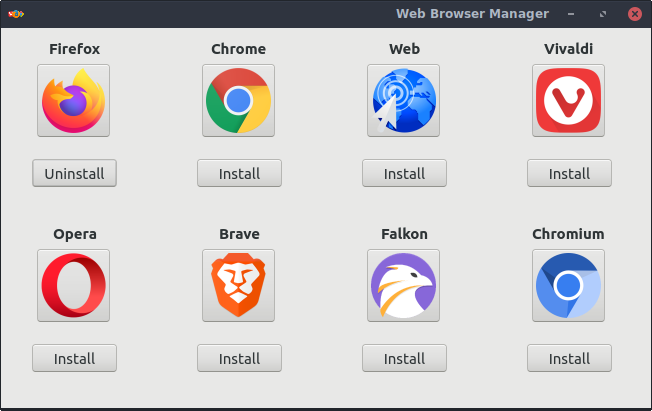652x411 pixels.
Task: Click the Falkon heading label
Action: click(404, 234)
